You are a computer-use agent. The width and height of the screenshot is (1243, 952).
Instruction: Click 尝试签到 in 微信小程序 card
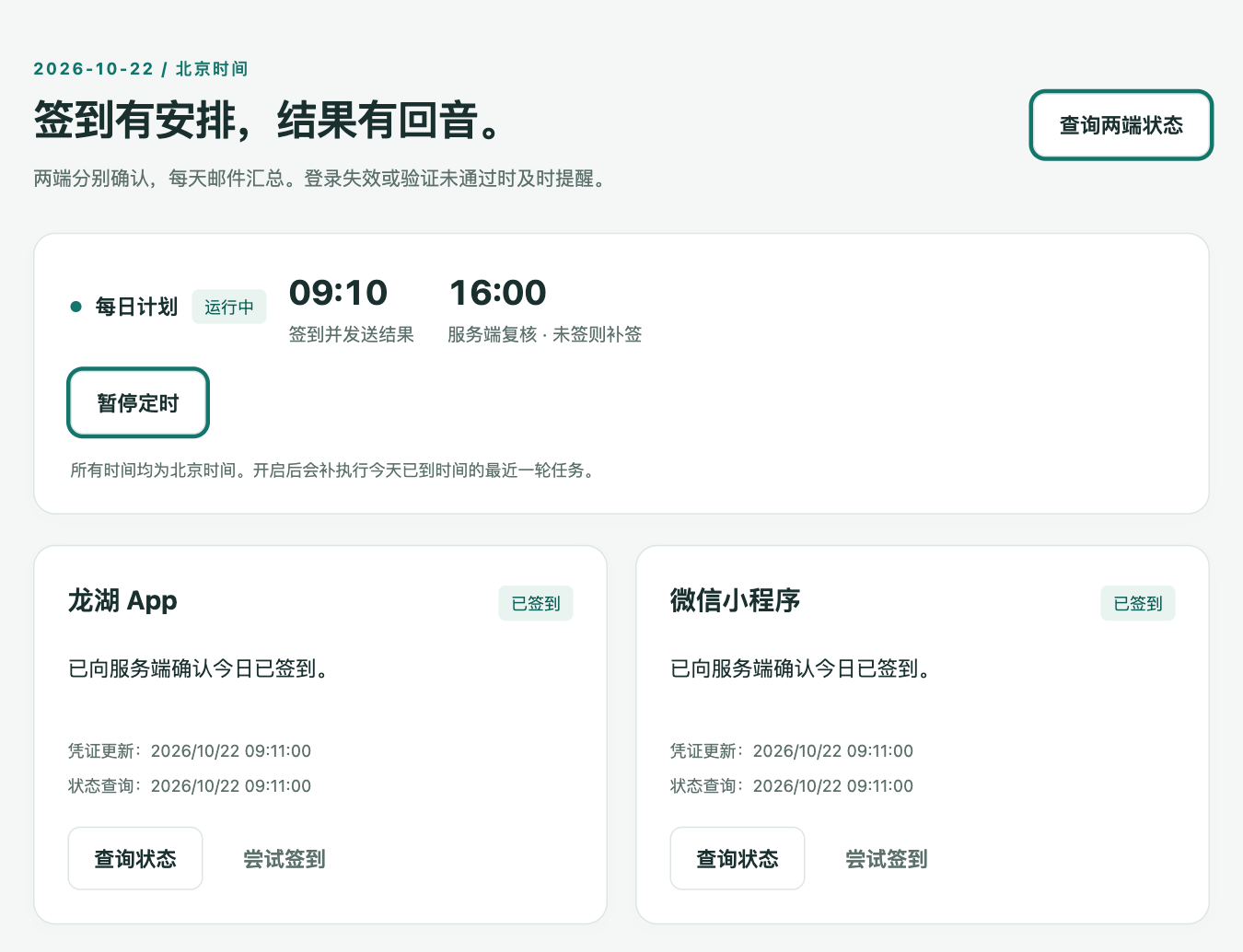(x=886, y=858)
